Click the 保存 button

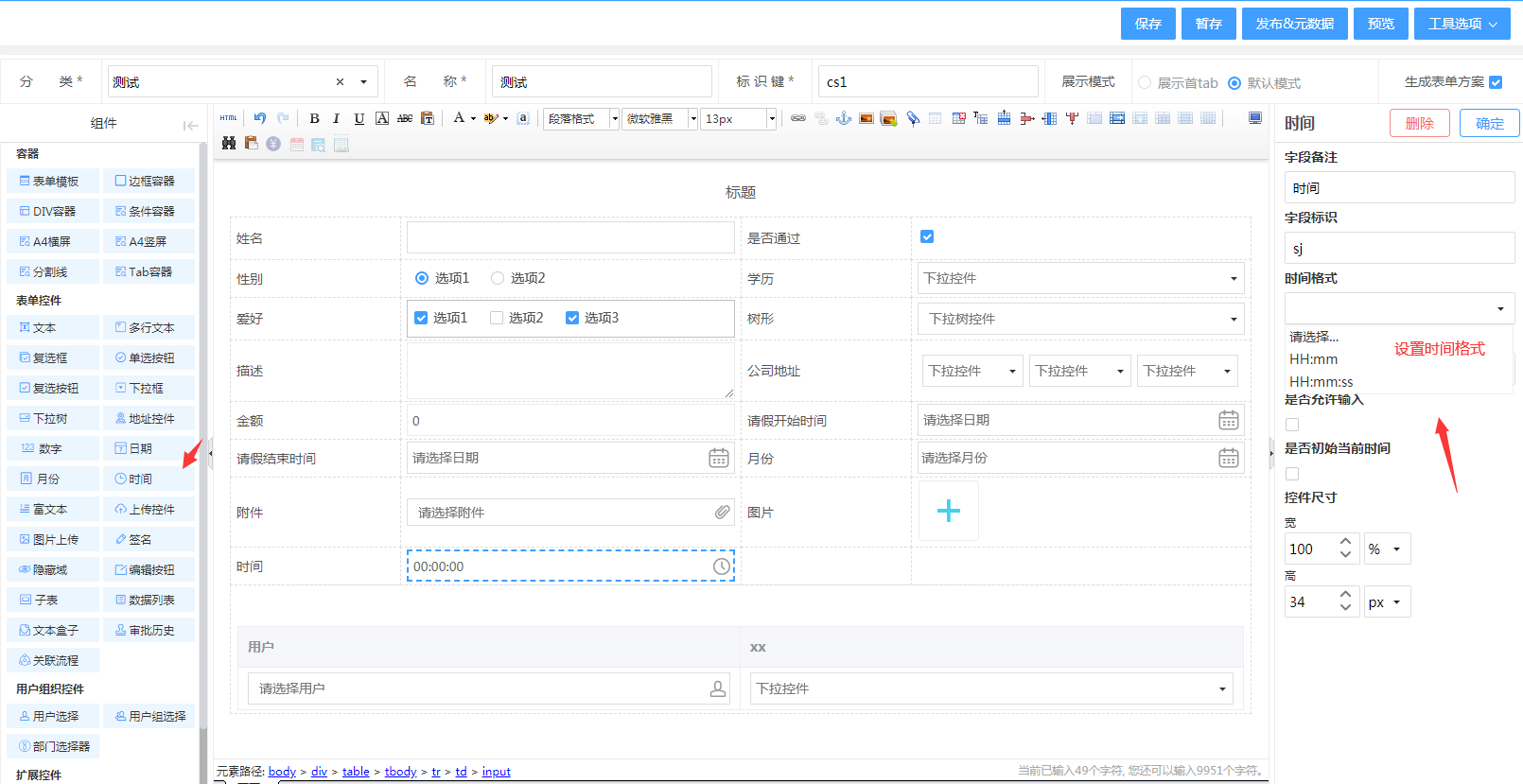(x=1148, y=24)
